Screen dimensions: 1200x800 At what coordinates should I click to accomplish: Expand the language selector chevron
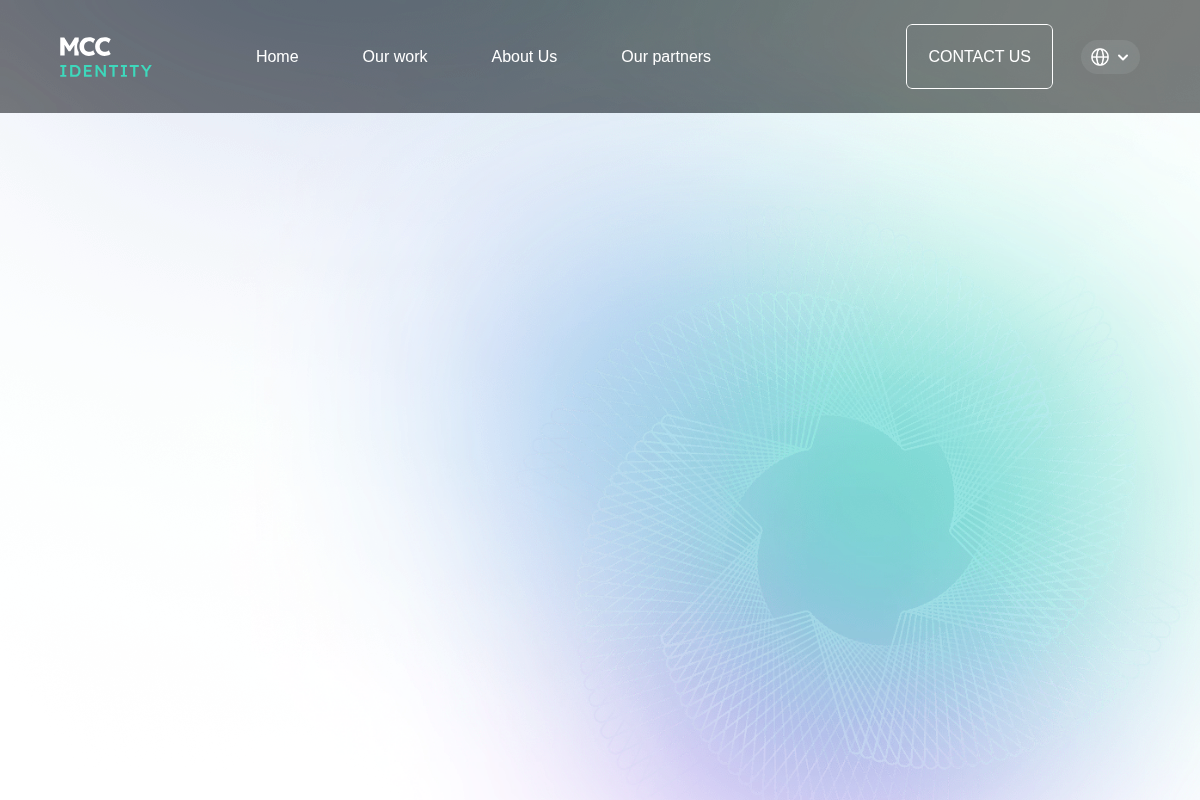pyautogui.click(x=1123, y=58)
